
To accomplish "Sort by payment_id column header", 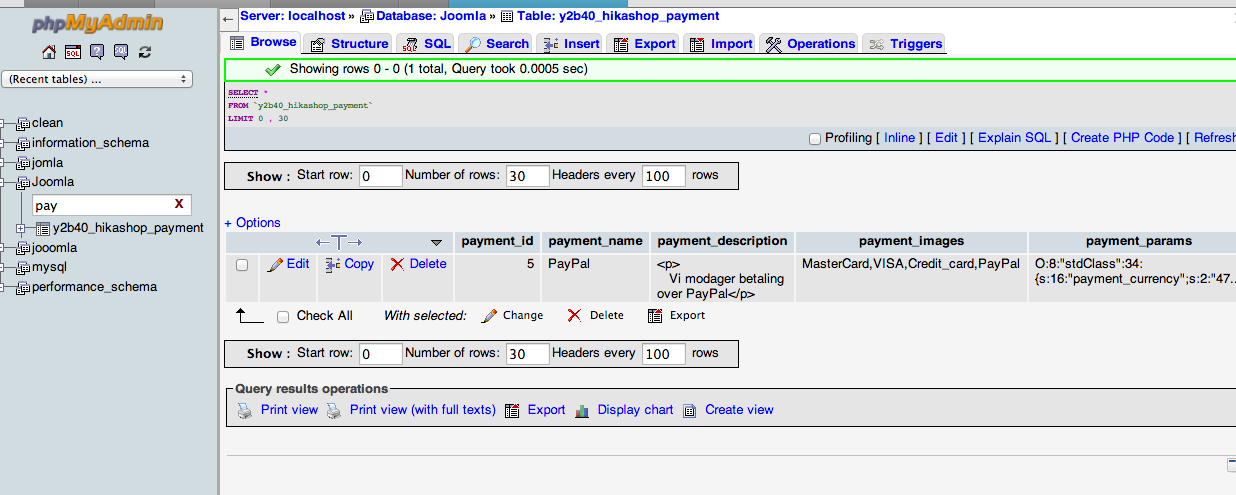I will [497, 241].
